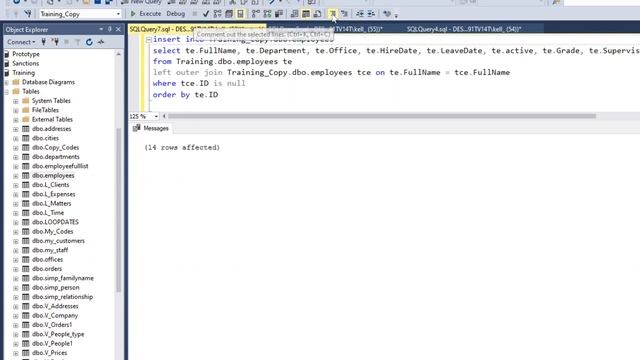640x360 pixels.
Task: Click the Object Explorer vertical scrollbar
Action: coord(119,210)
